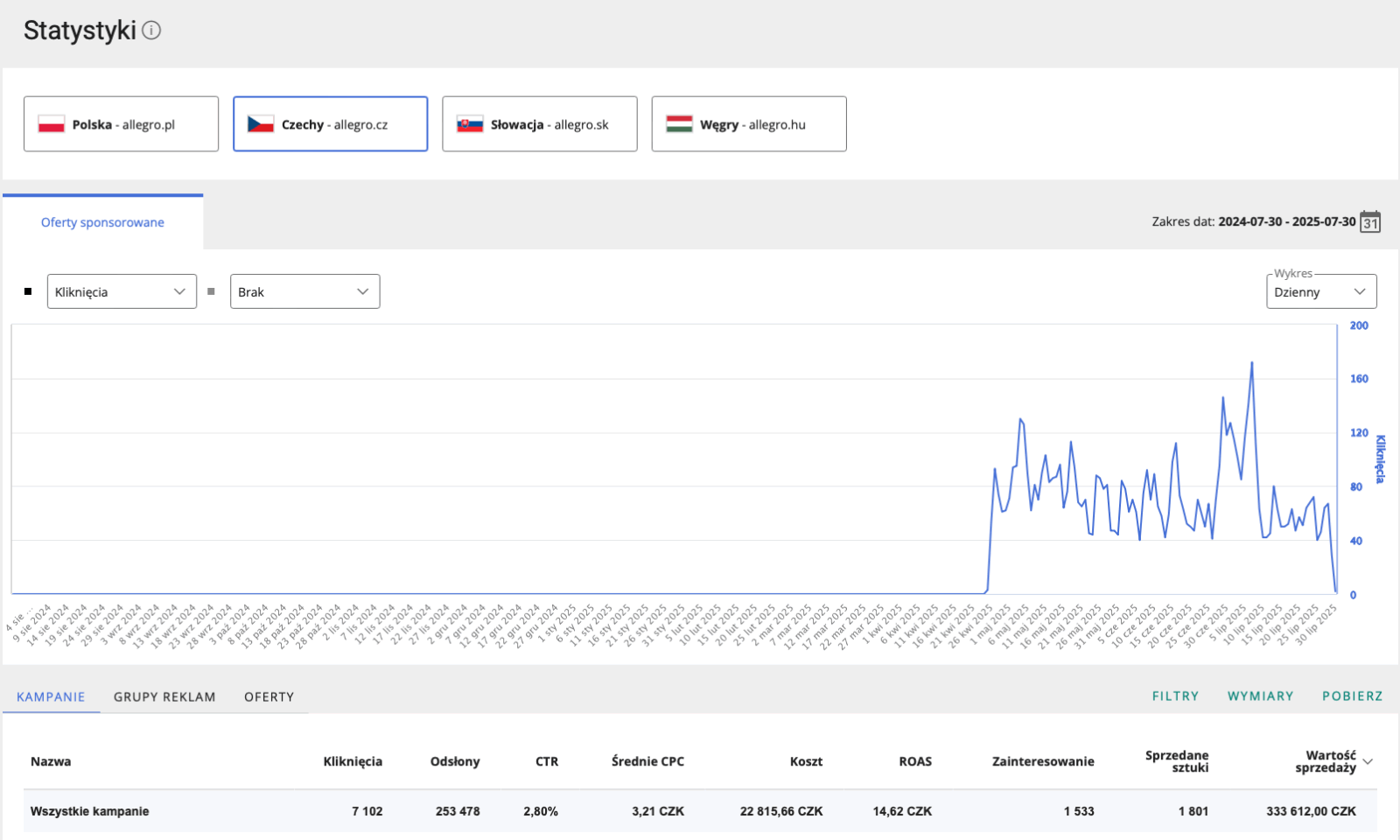Open the Kliknięcia metric dropdown
The image size is (1400, 840).
click(x=122, y=291)
